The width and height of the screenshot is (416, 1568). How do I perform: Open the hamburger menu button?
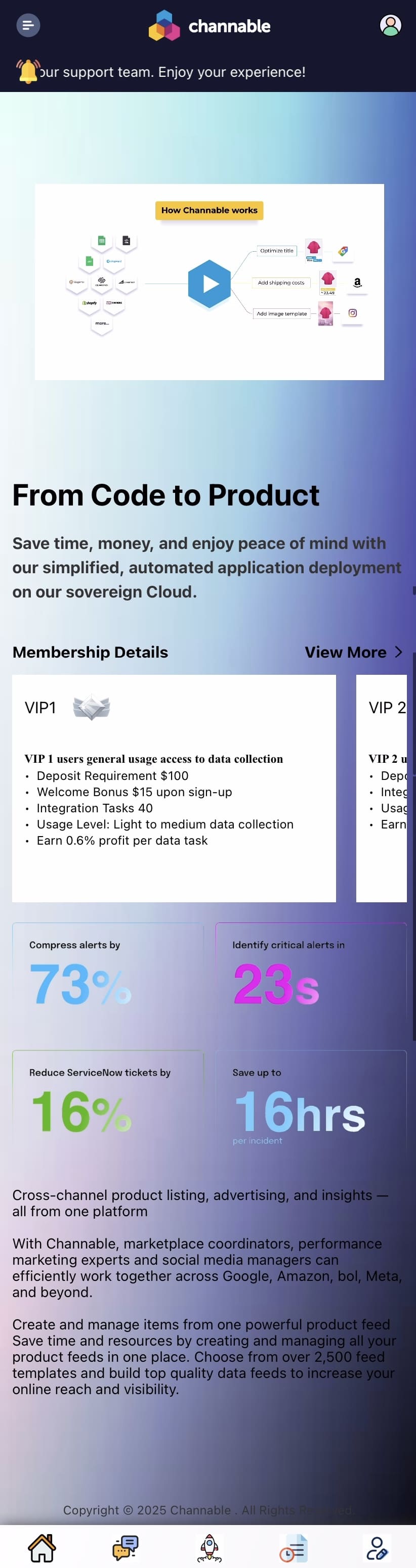coord(27,26)
